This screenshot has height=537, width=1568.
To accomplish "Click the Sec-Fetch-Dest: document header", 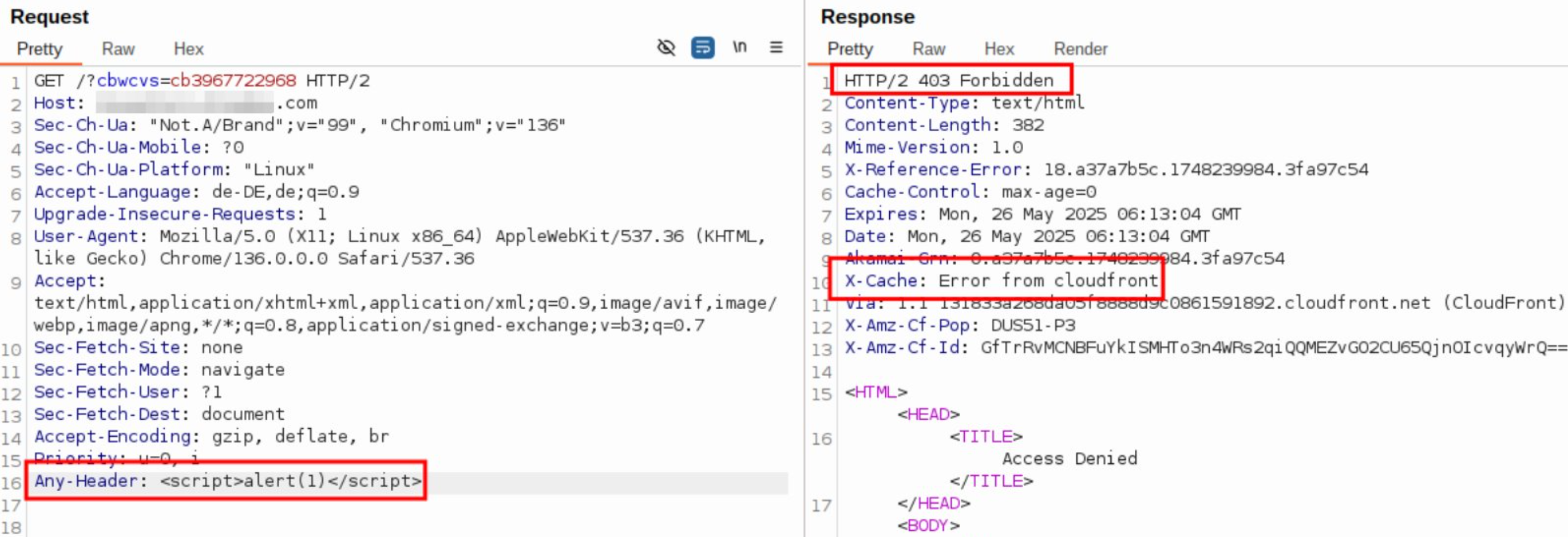I will [x=159, y=414].
